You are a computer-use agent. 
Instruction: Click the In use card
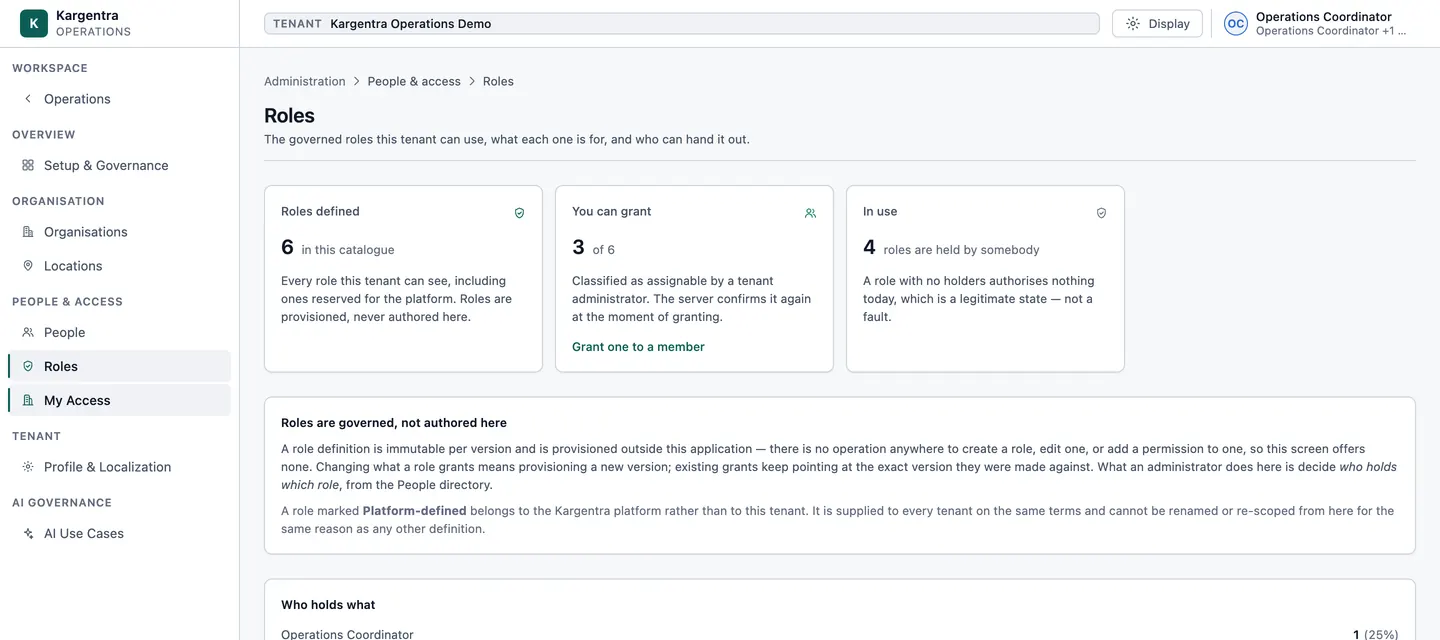pyautogui.click(x=985, y=278)
